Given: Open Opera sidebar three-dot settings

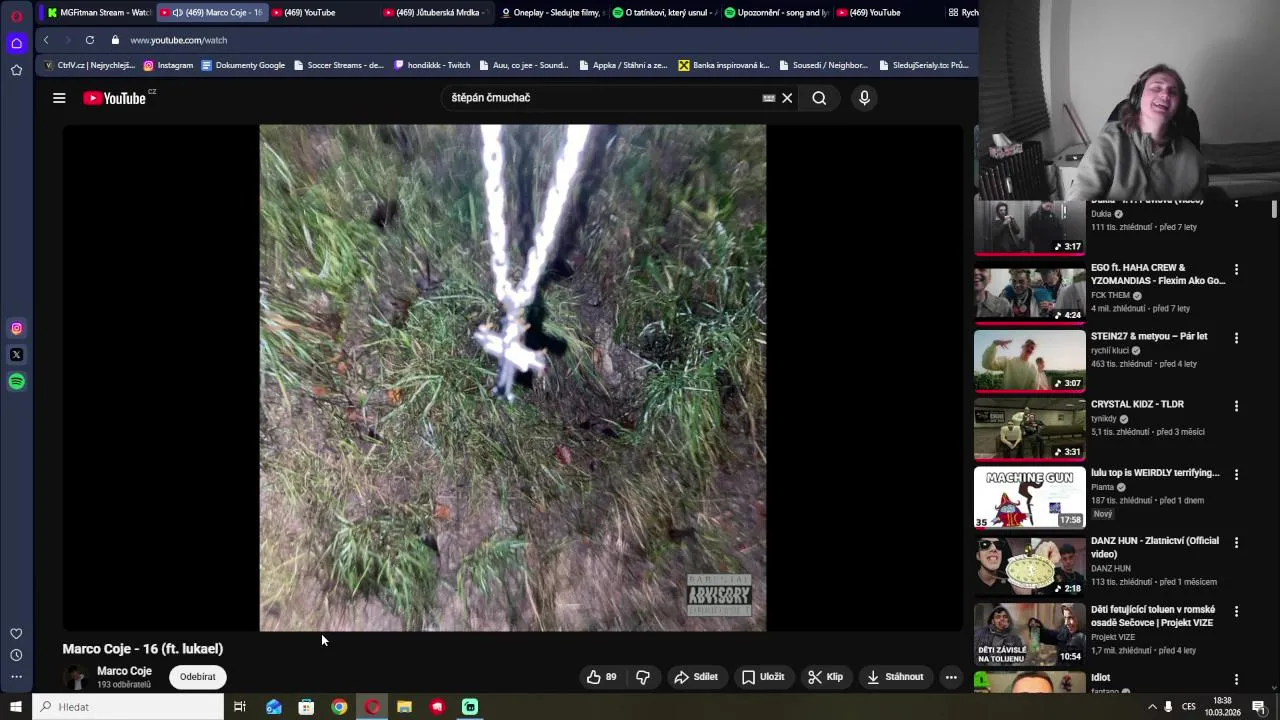Looking at the screenshot, I should [x=16, y=677].
